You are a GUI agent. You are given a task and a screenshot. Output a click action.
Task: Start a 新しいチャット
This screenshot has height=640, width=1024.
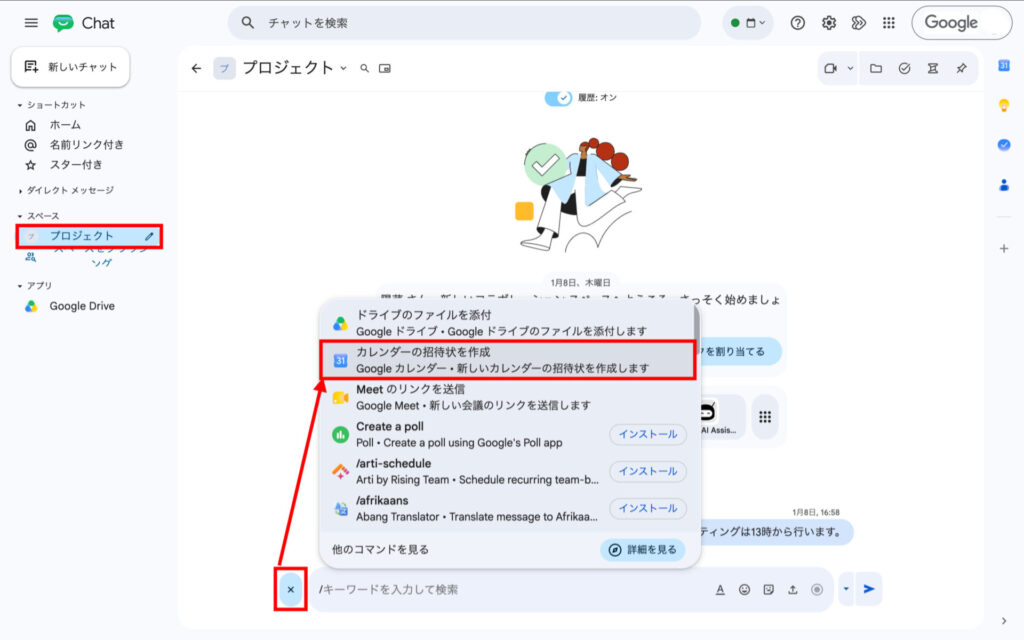[x=71, y=67]
